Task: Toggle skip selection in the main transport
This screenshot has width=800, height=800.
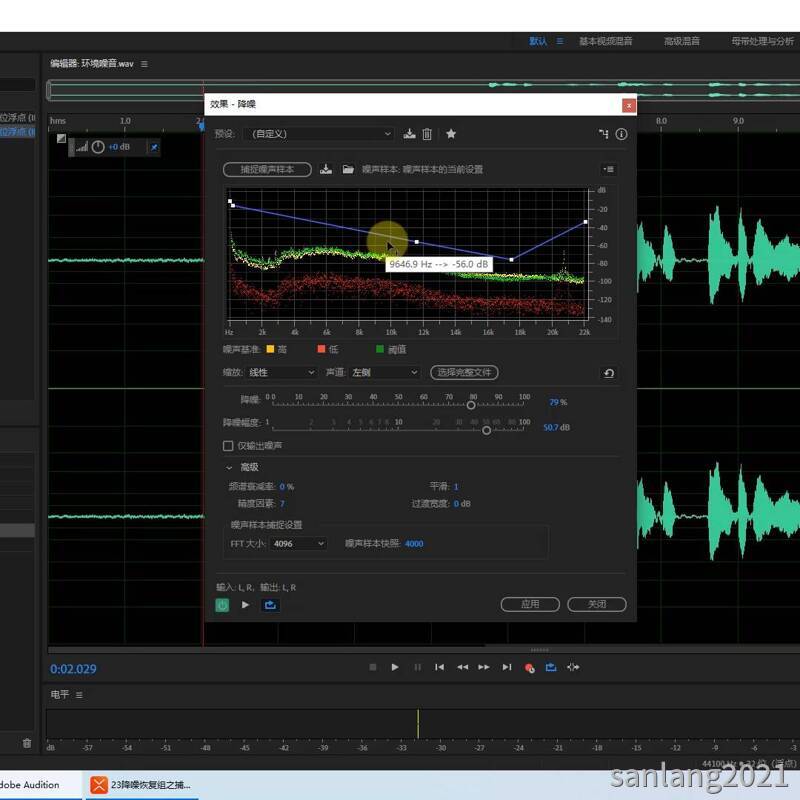Action: (x=573, y=667)
